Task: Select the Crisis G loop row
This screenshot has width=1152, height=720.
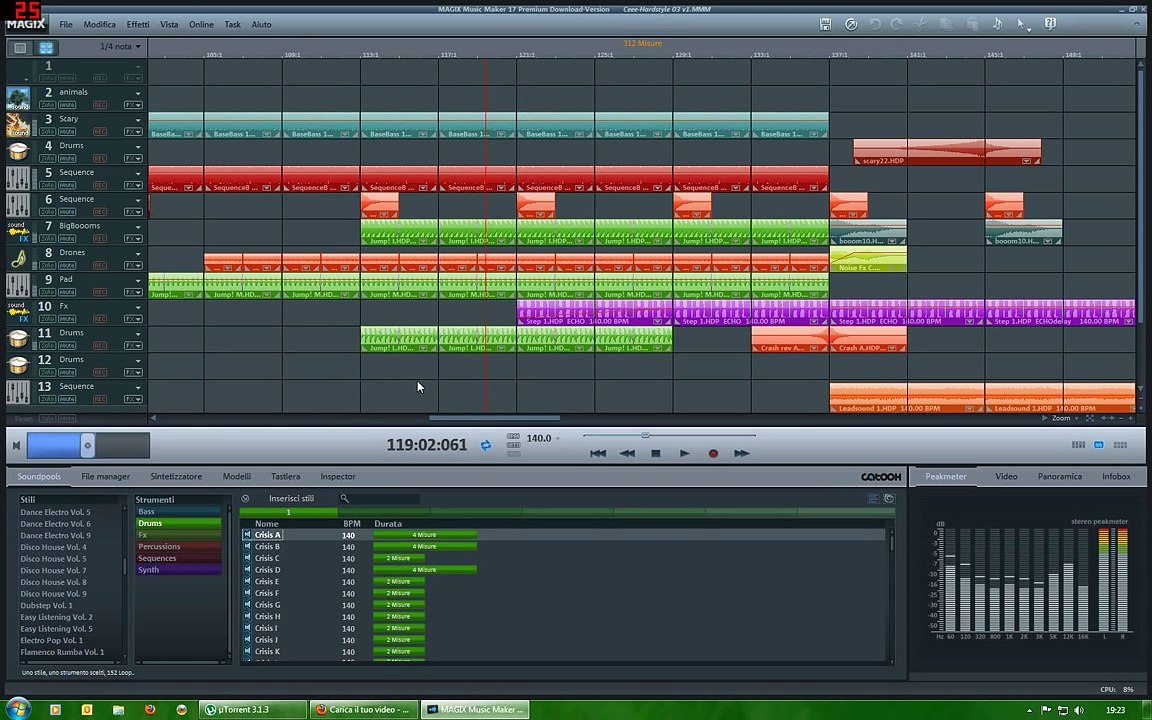Action: pos(563,605)
